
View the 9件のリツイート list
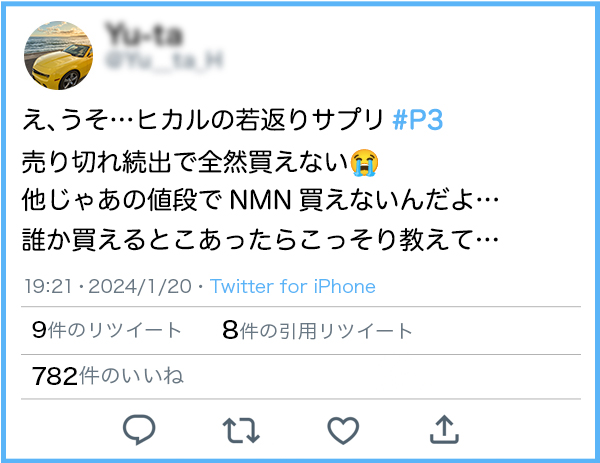(x=107, y=330)
